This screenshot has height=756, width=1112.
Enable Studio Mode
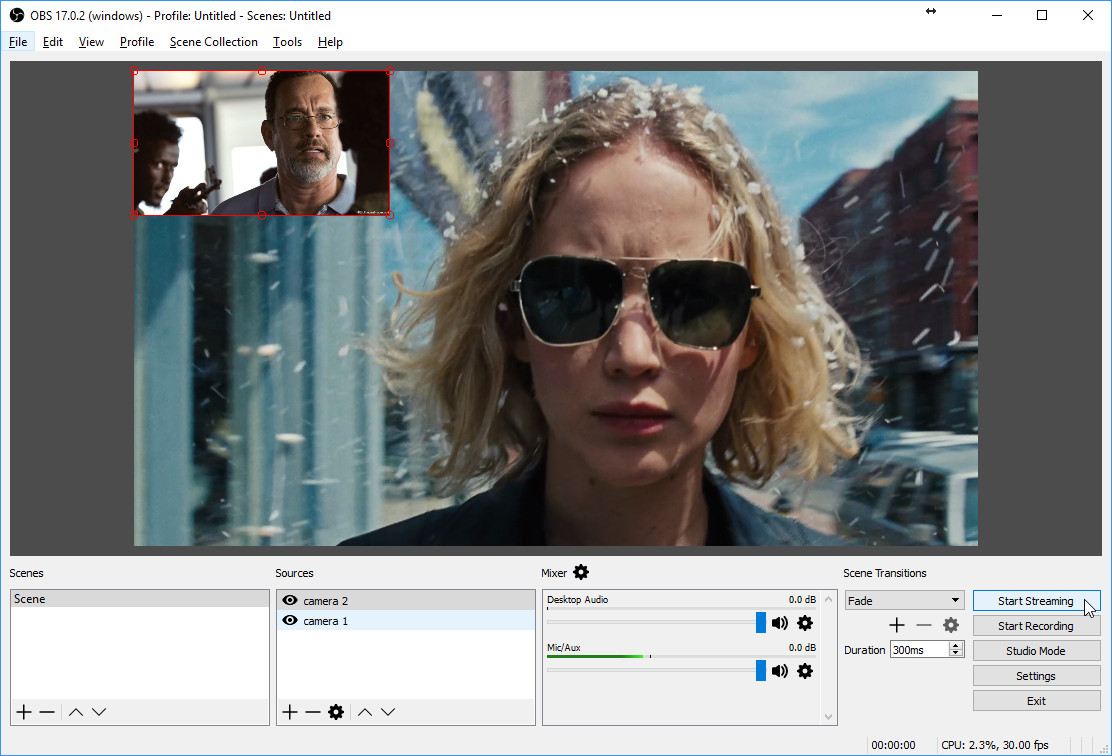1036,650
